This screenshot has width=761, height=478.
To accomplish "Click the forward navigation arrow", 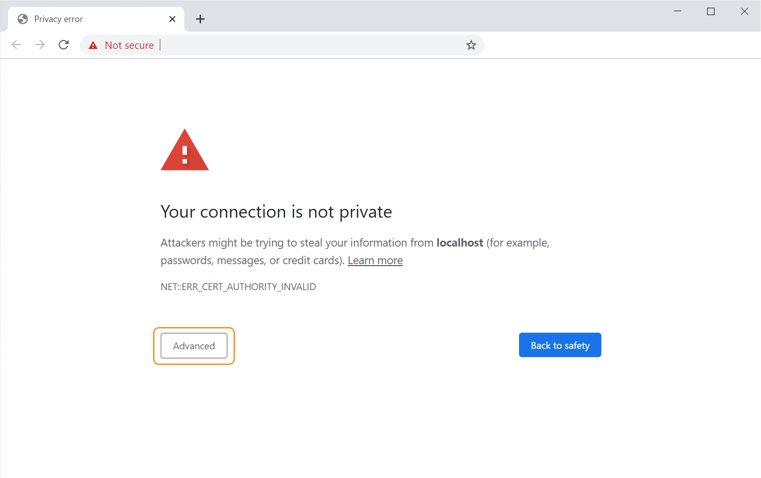I will [x=40, y=45].
